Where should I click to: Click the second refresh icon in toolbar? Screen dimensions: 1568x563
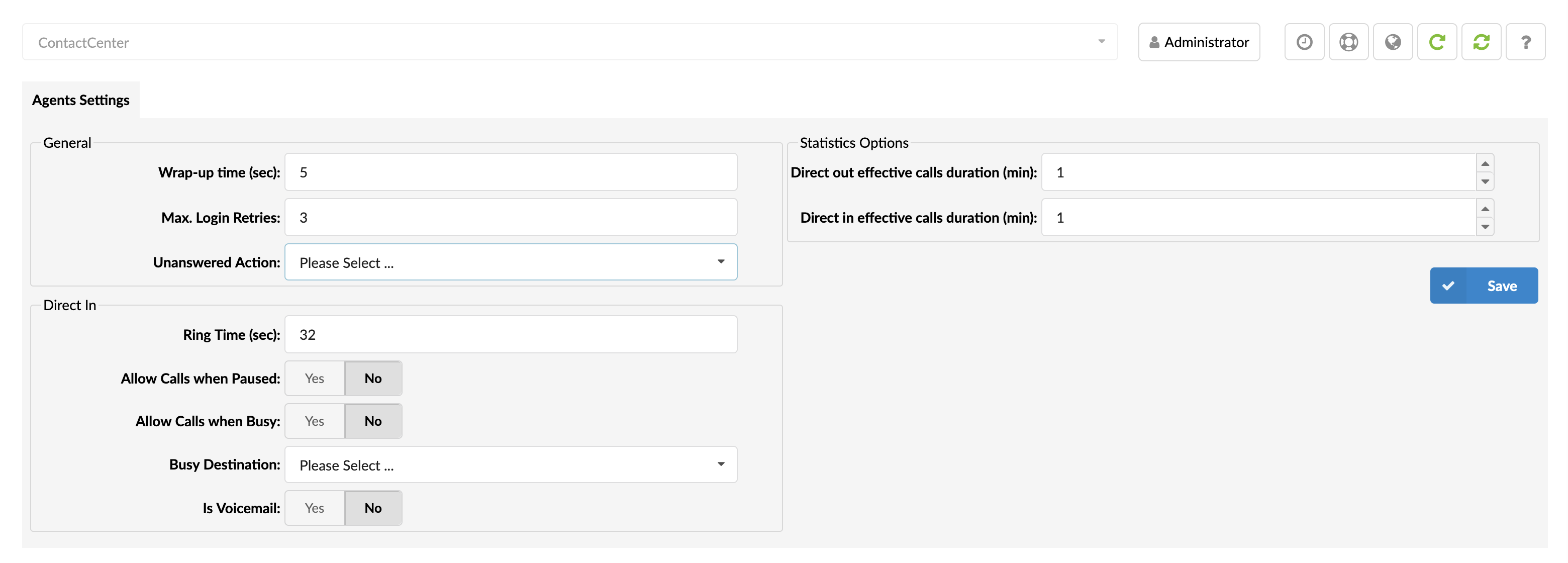point(1481,42)
